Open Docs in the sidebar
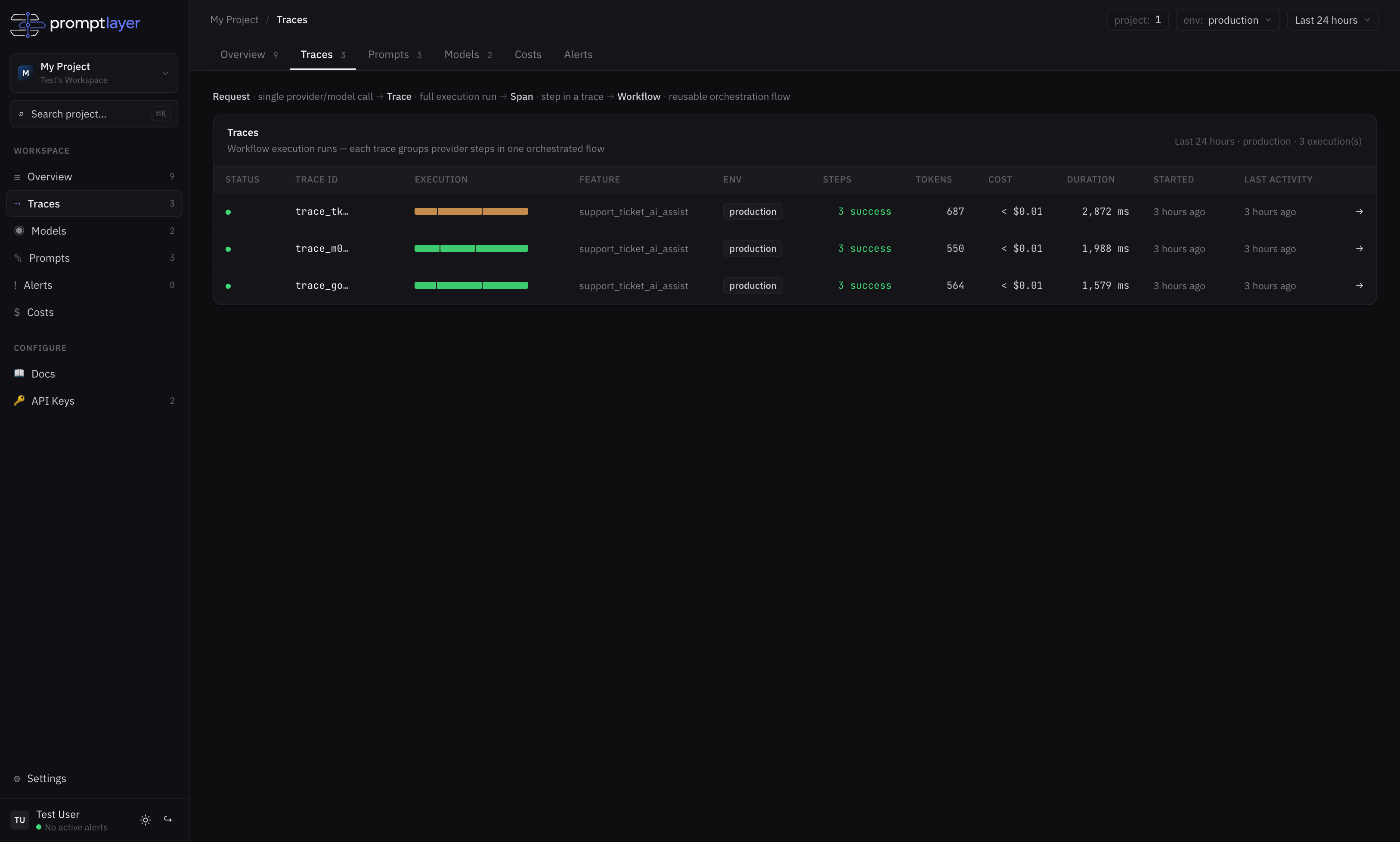Image resolution: width=1400 pixels, height=842 pixels. click(94, 374)
